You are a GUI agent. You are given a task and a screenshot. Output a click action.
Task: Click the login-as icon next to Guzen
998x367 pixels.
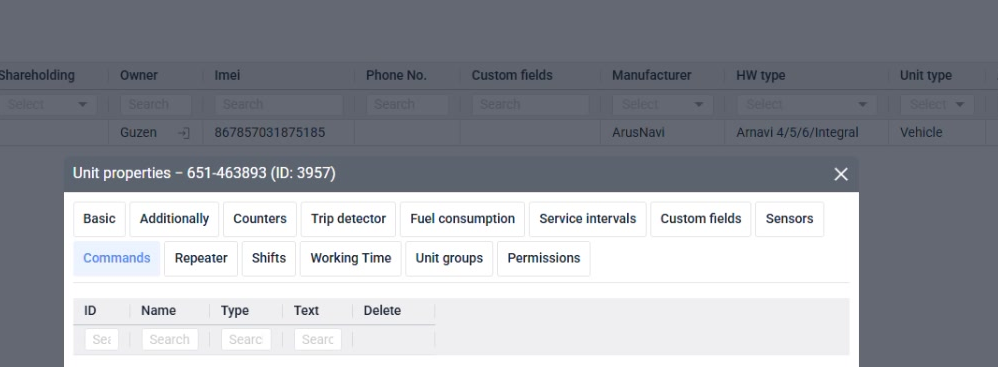[183, 133]
